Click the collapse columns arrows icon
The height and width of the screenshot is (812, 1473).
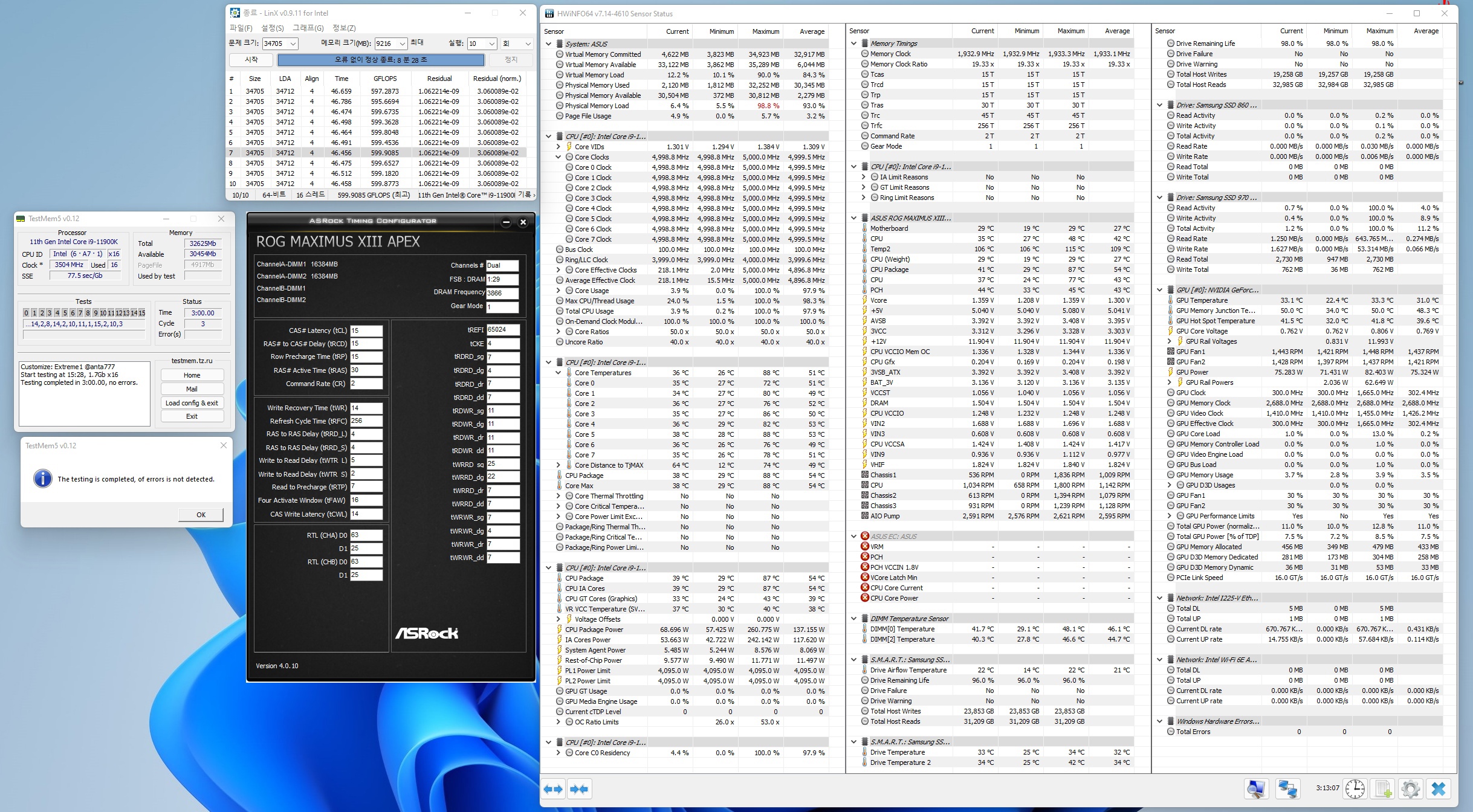[x=578, y=788]
